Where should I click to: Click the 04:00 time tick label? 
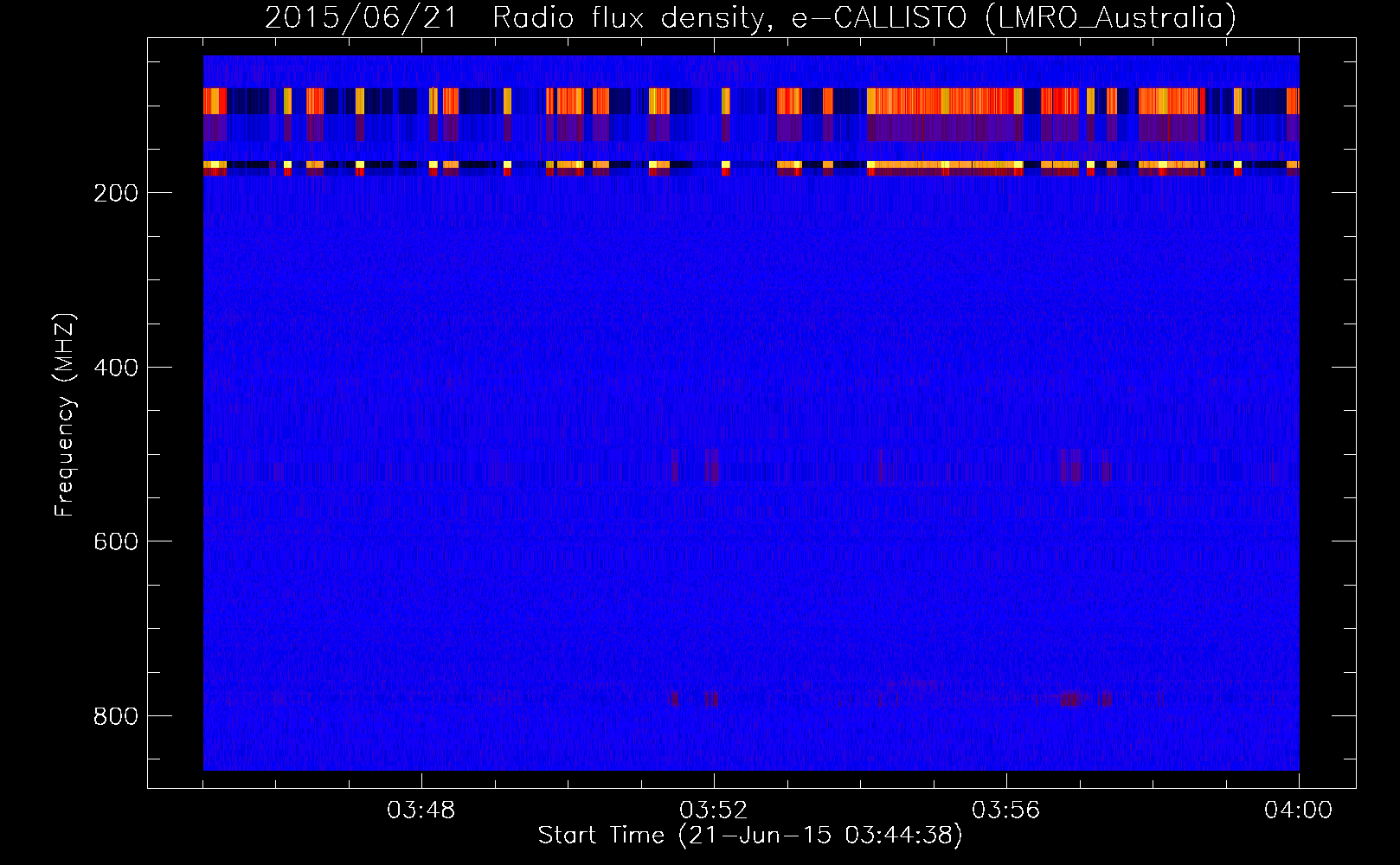click(x=1299, y=811)
